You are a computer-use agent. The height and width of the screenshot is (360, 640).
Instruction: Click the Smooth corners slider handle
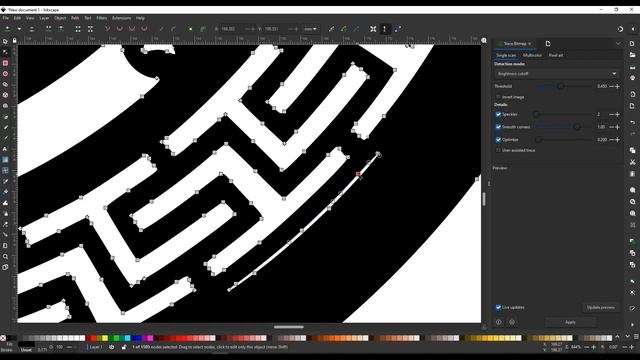click(x=577, y=127)
